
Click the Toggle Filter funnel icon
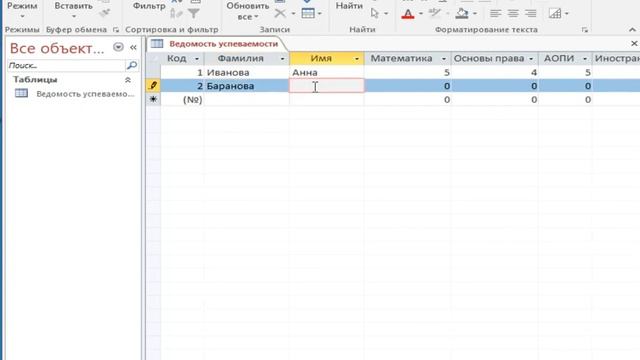(x=194, y=13)
